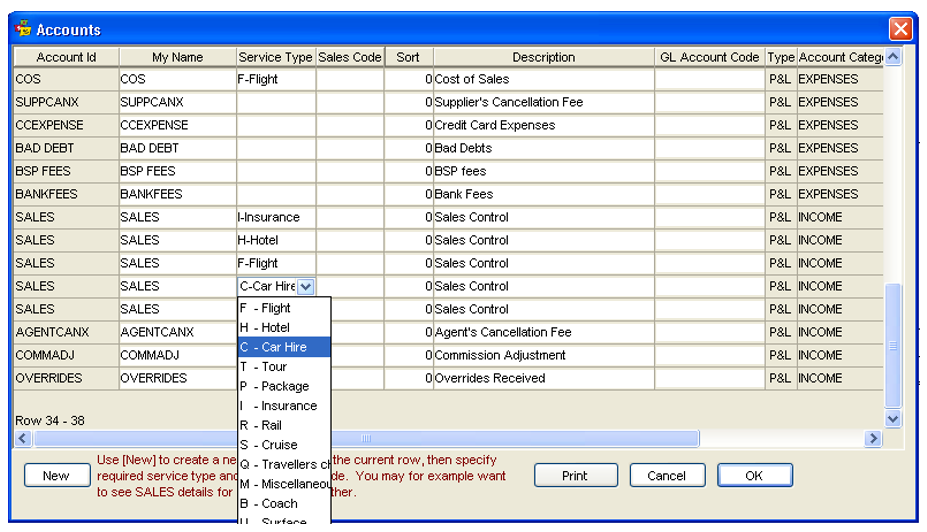Click the Credit Card Expenses description
Viewport: 927px width, 532px height.
(x=544, y=125)
